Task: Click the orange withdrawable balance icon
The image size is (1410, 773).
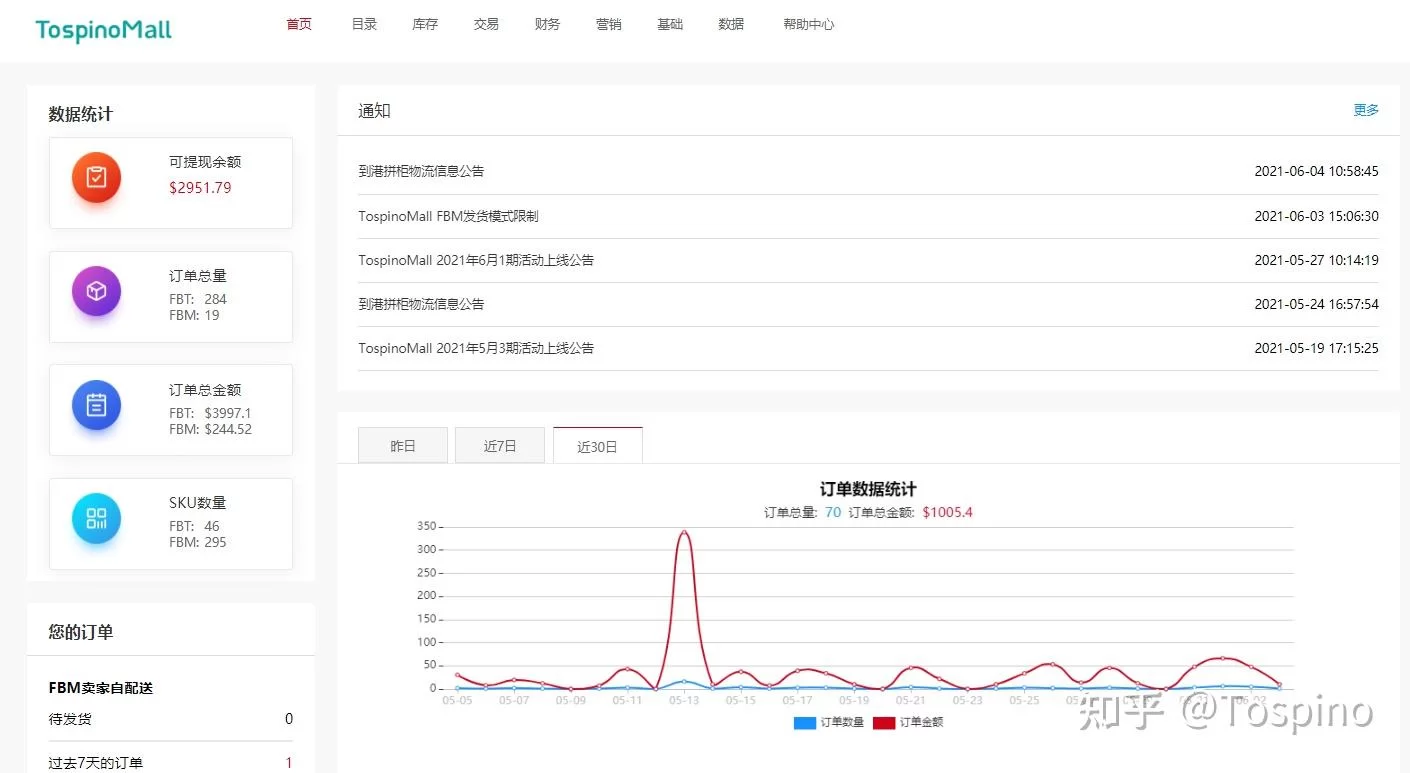Action: coord(96,178)
